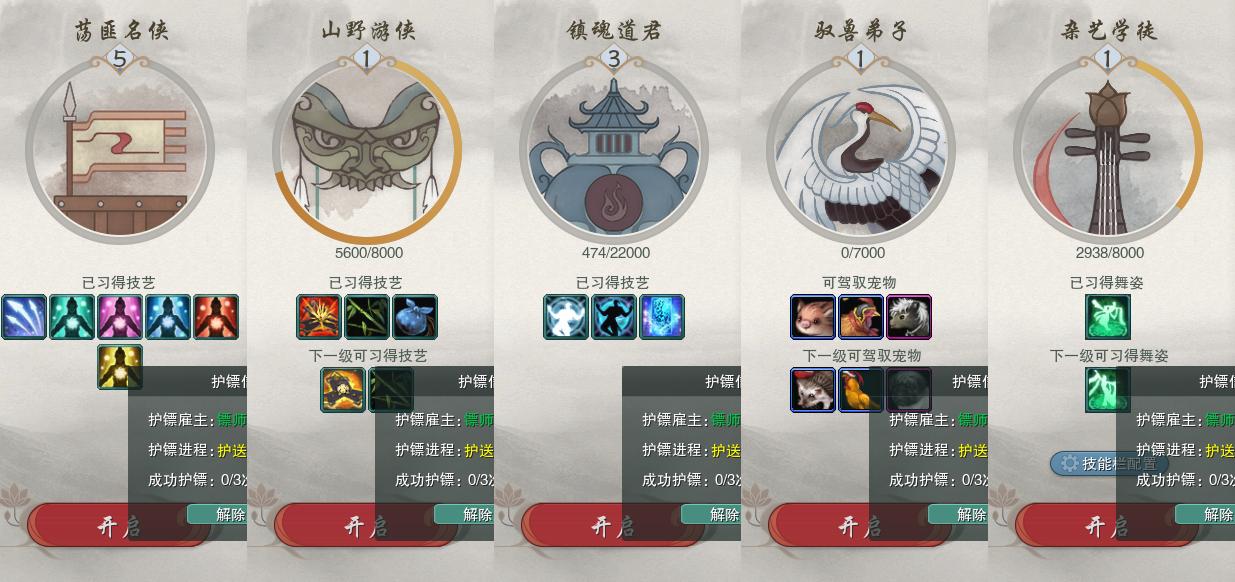Screen dimensions: 1235x582
Task: Click the 镇魂道君 incense burner emblem
Action: tap(614, 149)
